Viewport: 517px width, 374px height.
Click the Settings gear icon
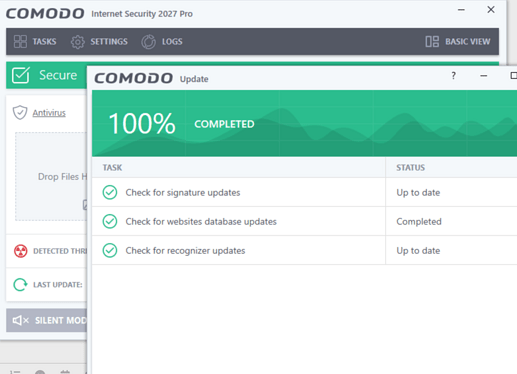[78, 42]
